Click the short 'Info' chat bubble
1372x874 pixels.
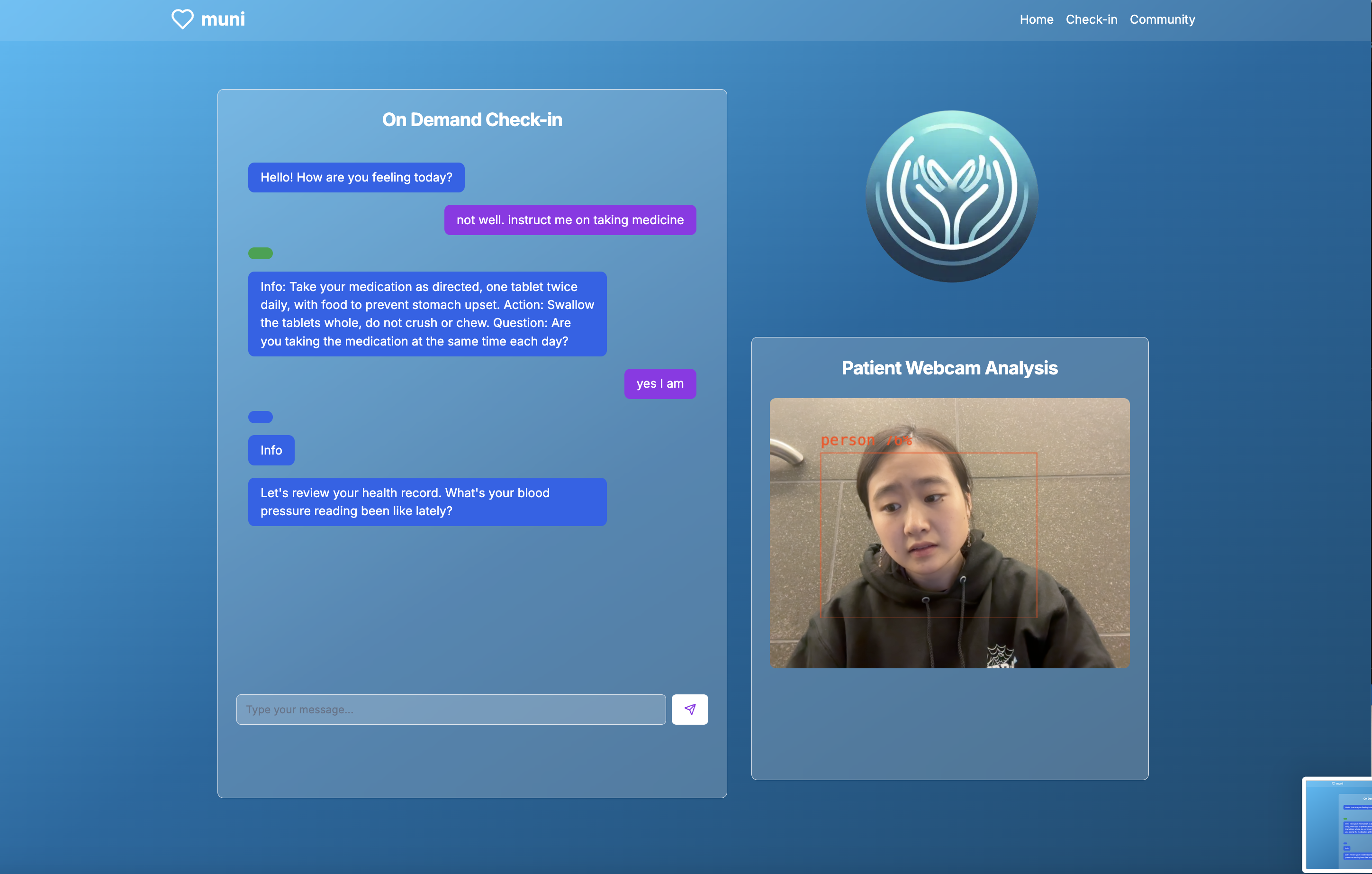pyautogui.click(x=271, y=450)
